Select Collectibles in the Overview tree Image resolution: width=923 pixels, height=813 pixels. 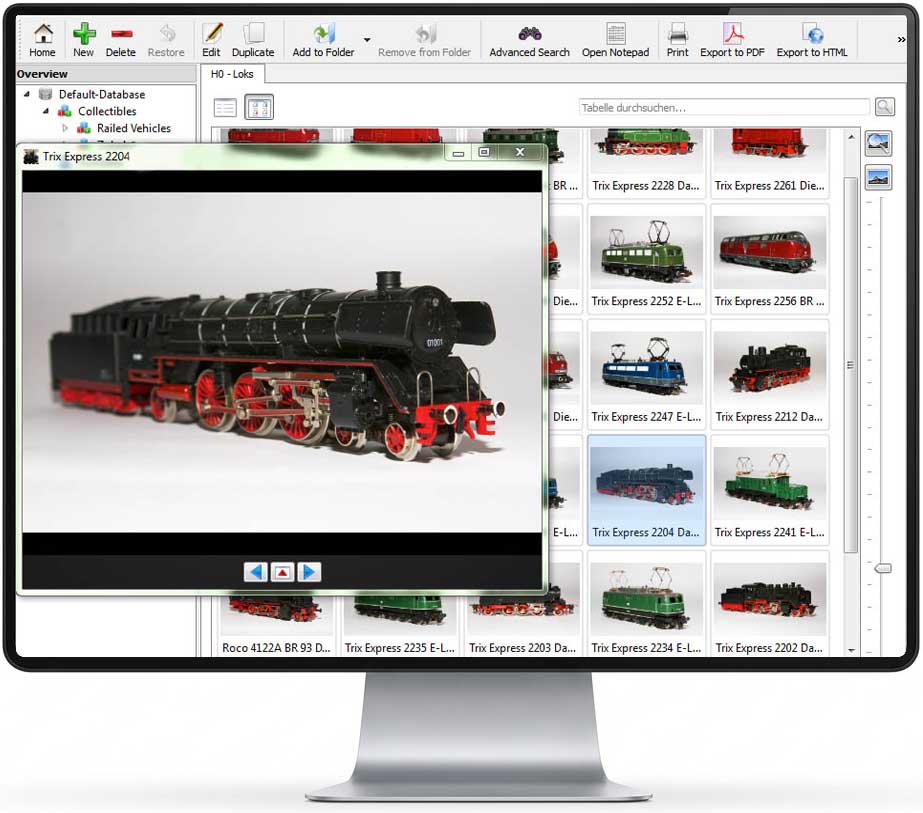click(x=107, y=111)
